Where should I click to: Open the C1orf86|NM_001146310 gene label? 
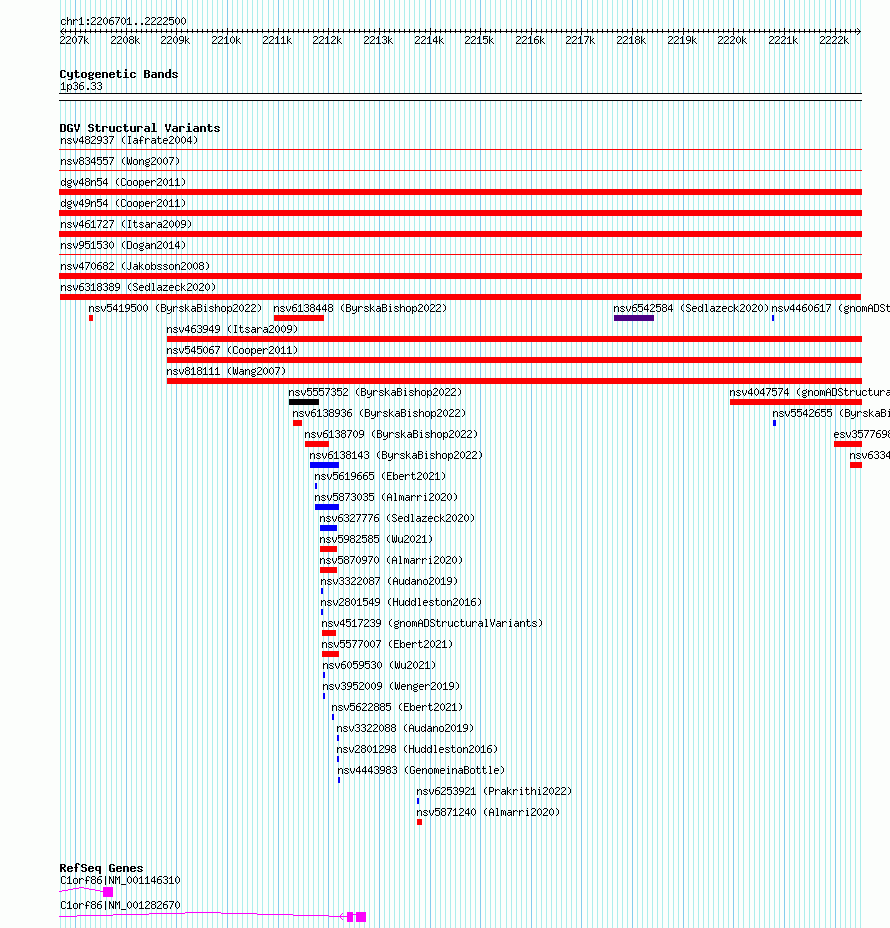[120, 880]
